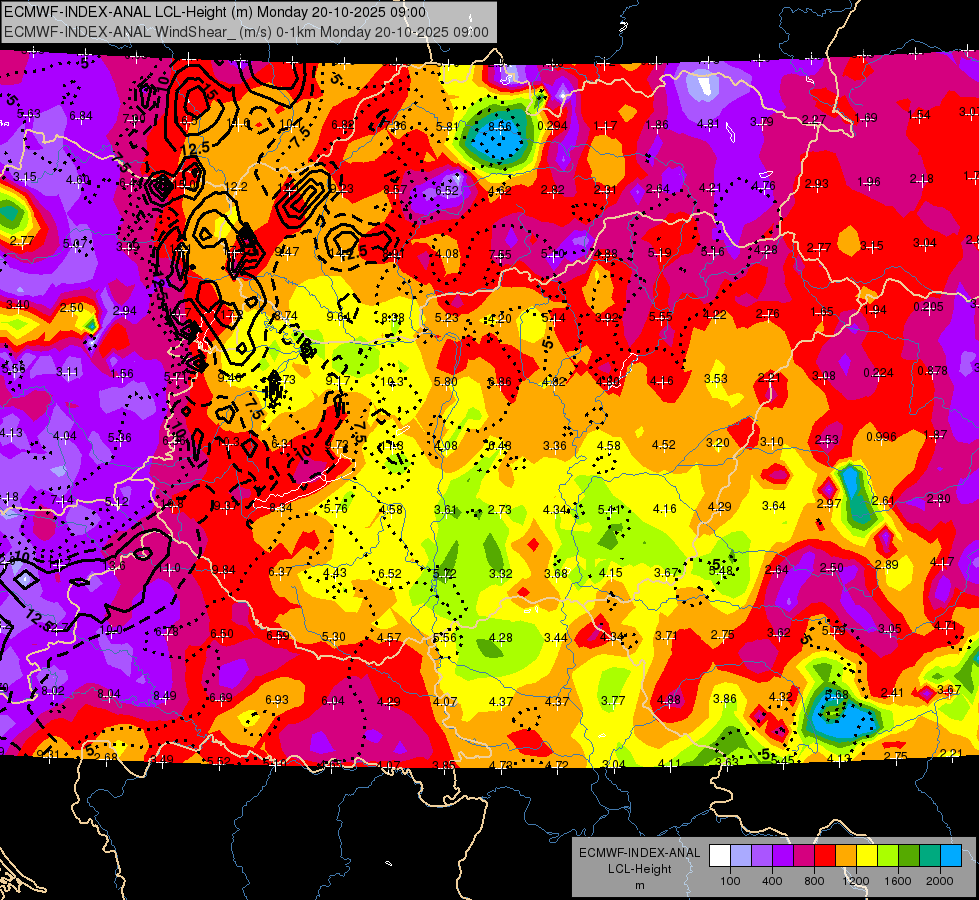Click the wind shear value 3.20
The image size is (979, 900).
click(717, 443)
